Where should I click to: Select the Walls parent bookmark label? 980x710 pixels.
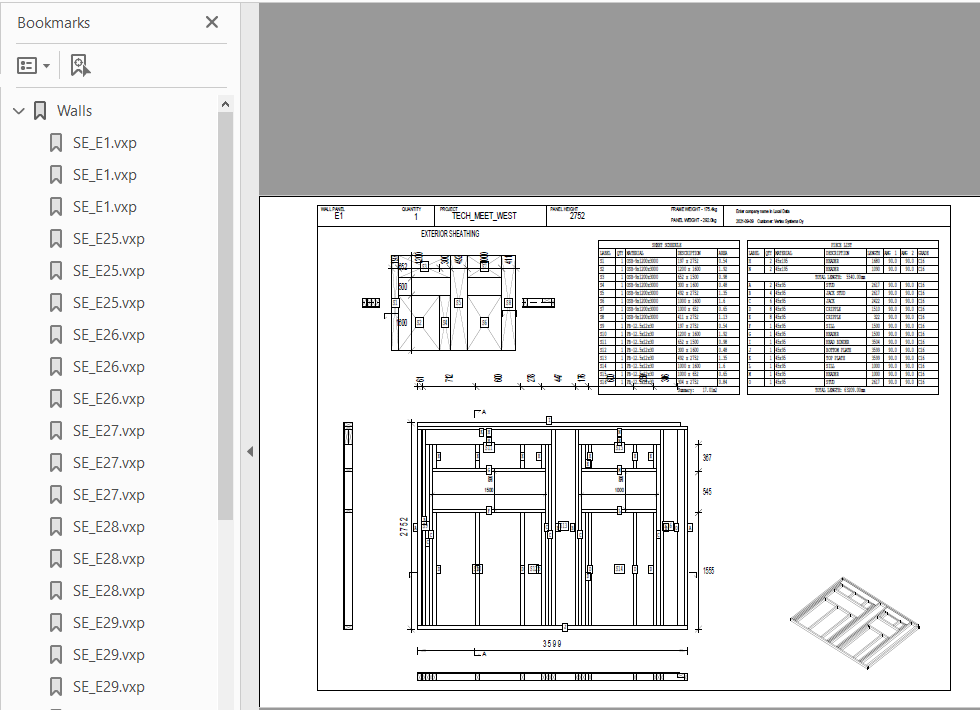75,111
